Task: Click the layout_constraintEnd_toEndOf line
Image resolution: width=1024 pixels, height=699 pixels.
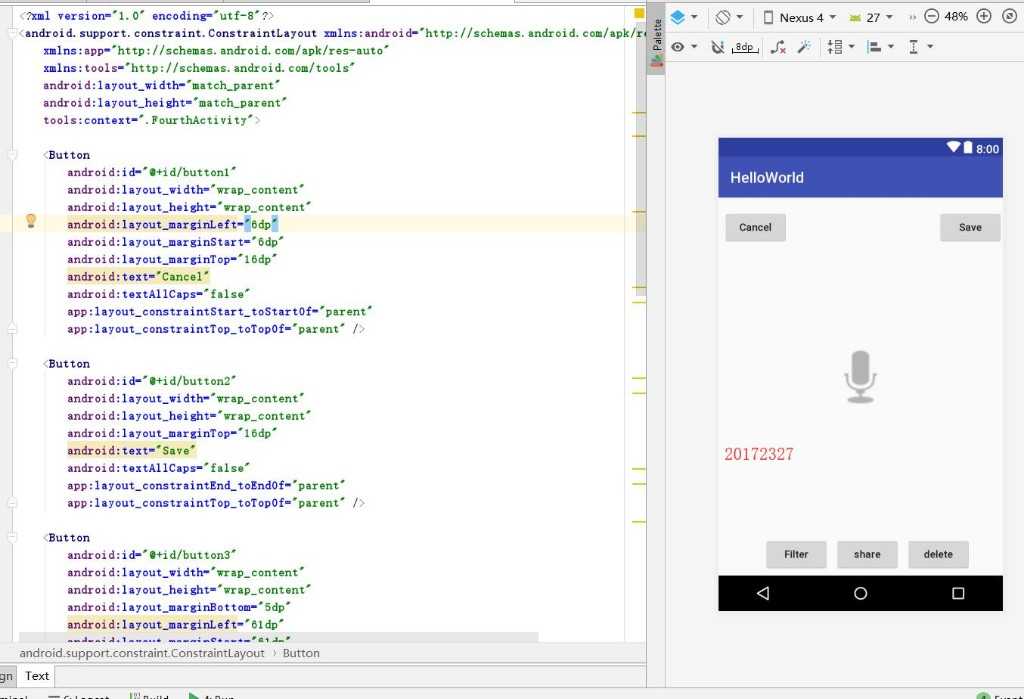Action: (206, 486)
